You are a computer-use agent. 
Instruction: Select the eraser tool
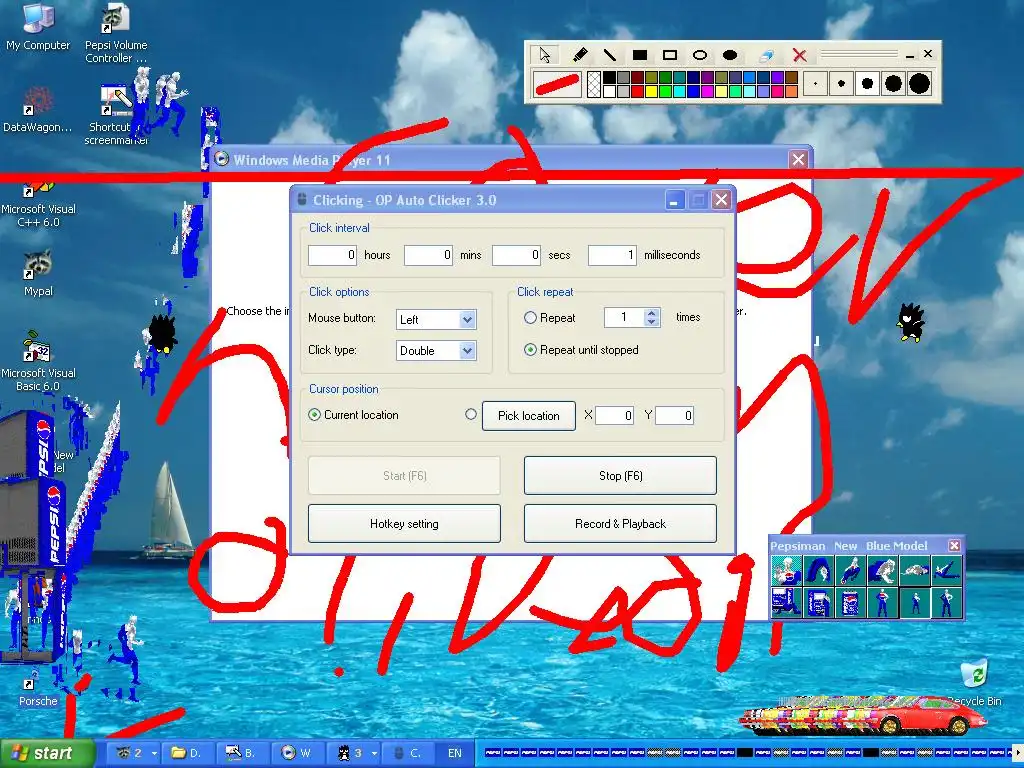pyautogui.click(x=767, y=55)
